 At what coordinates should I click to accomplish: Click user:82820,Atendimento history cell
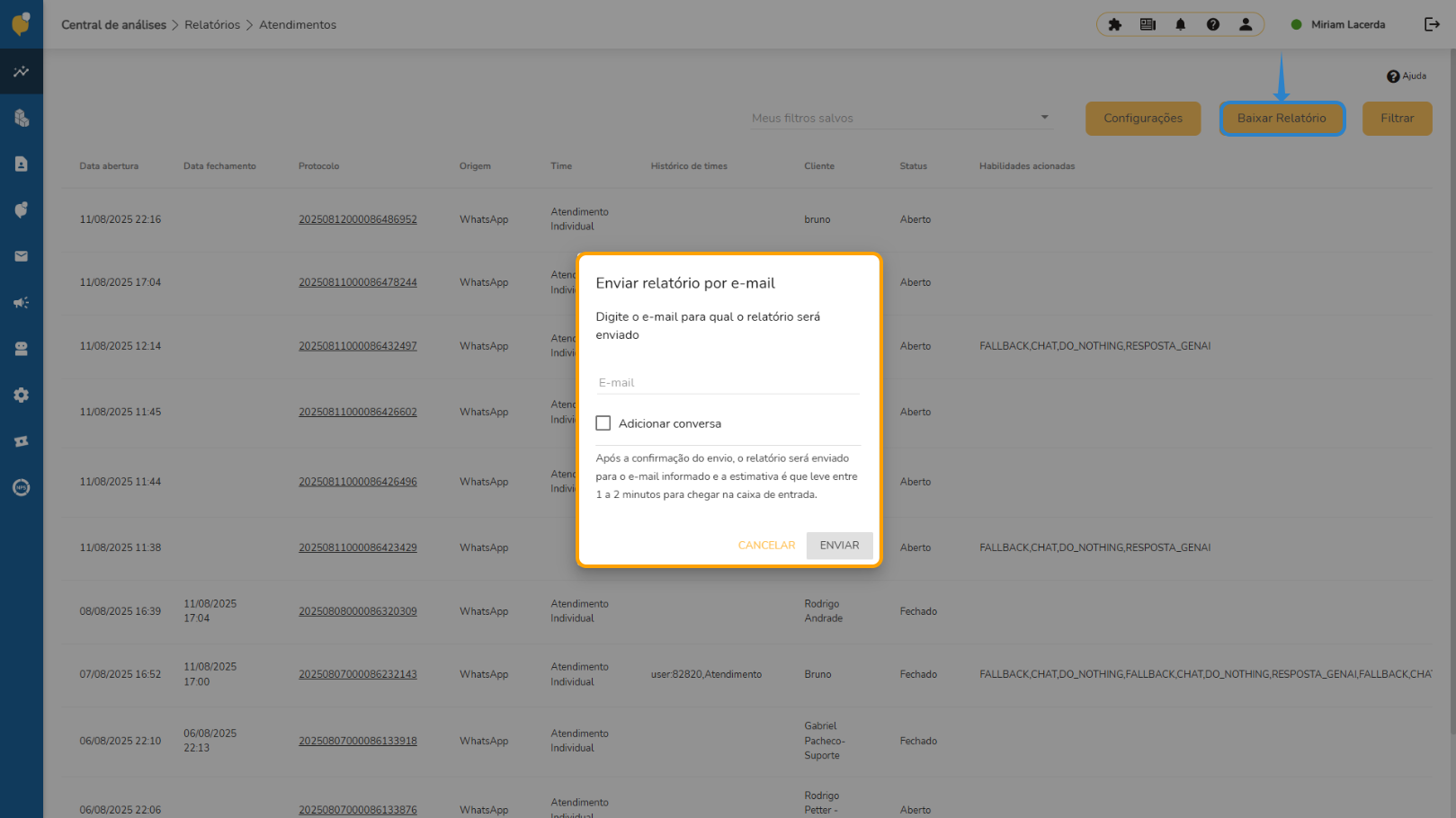(x=706, y=674)
